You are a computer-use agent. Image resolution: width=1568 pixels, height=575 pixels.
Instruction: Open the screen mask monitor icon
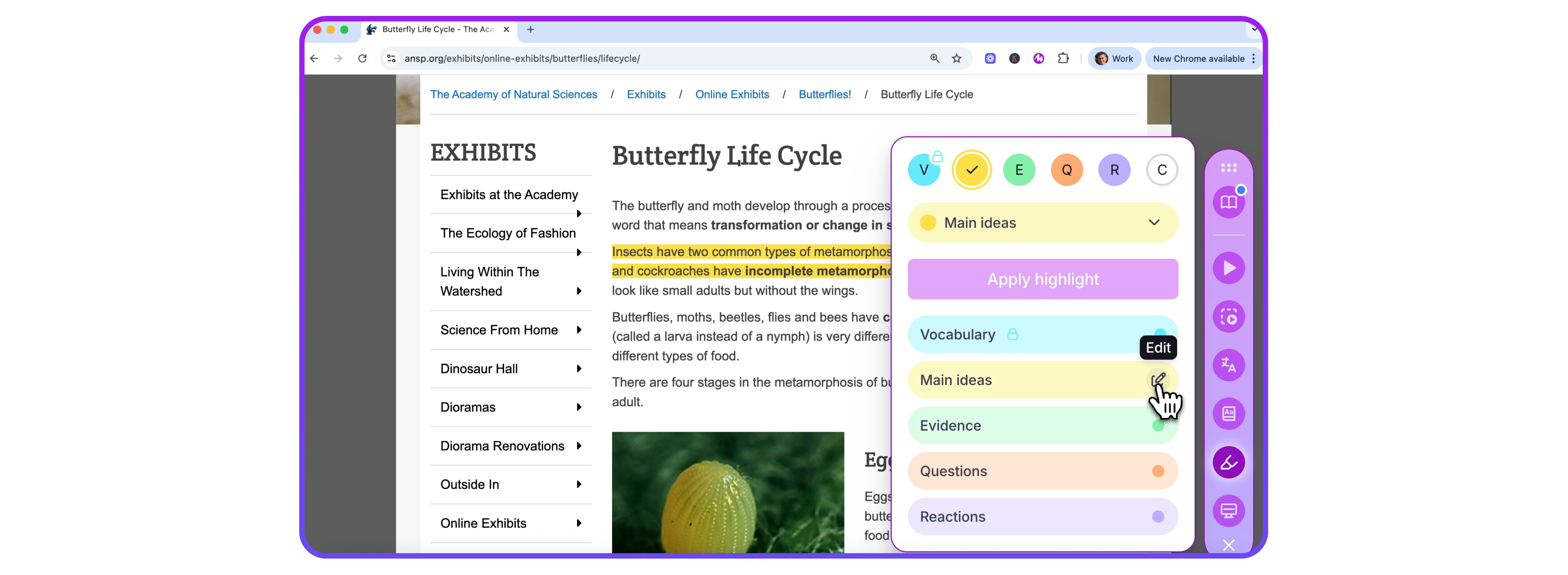coord(1228,511)
